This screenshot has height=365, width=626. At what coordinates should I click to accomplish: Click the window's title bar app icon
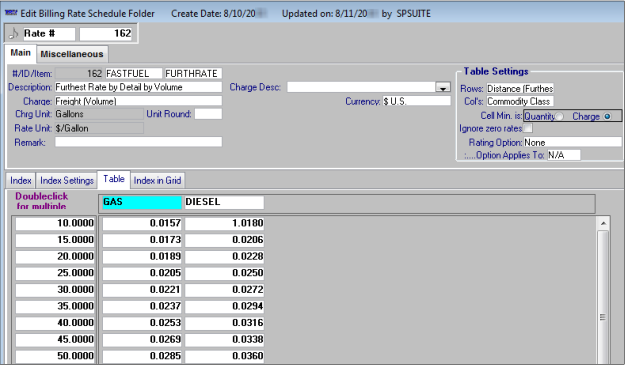(x=11, y=13)
